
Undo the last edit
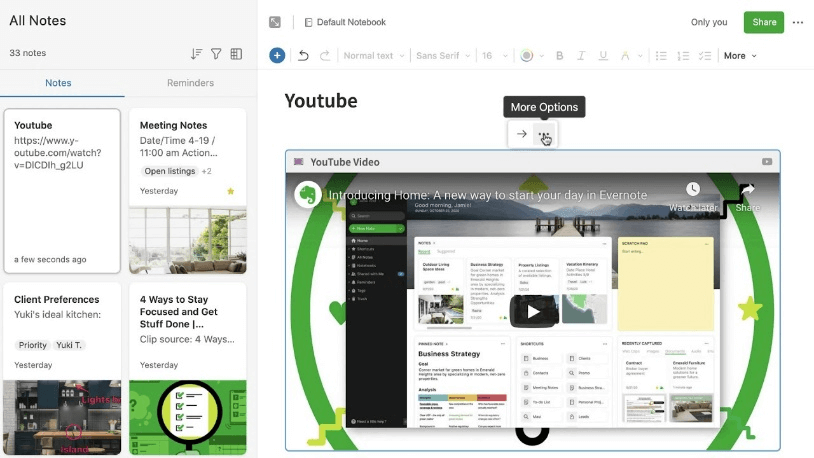(x=303, y=56)
